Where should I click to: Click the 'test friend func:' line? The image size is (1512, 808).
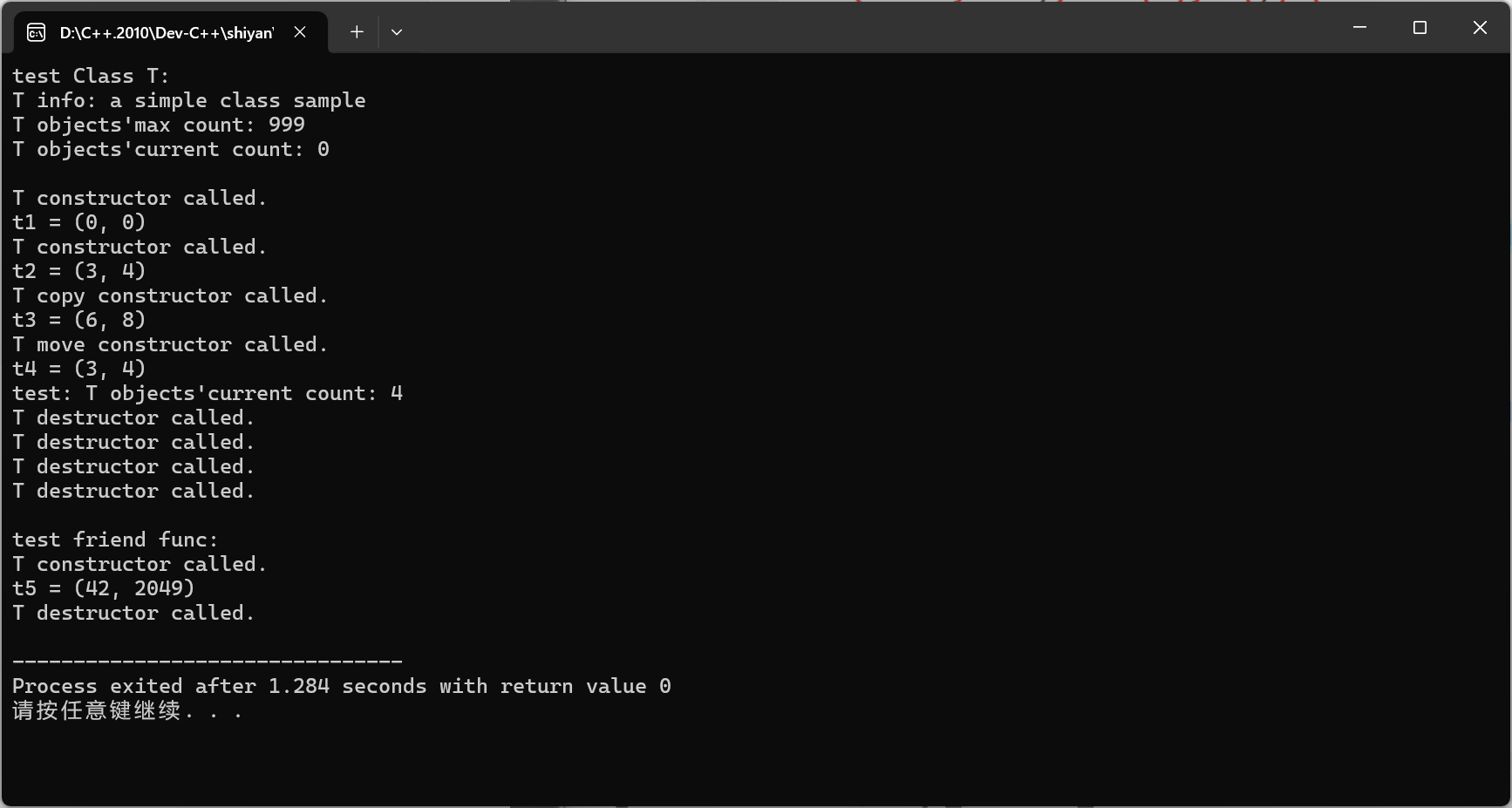pyautogui.click(x=115, y=540)
